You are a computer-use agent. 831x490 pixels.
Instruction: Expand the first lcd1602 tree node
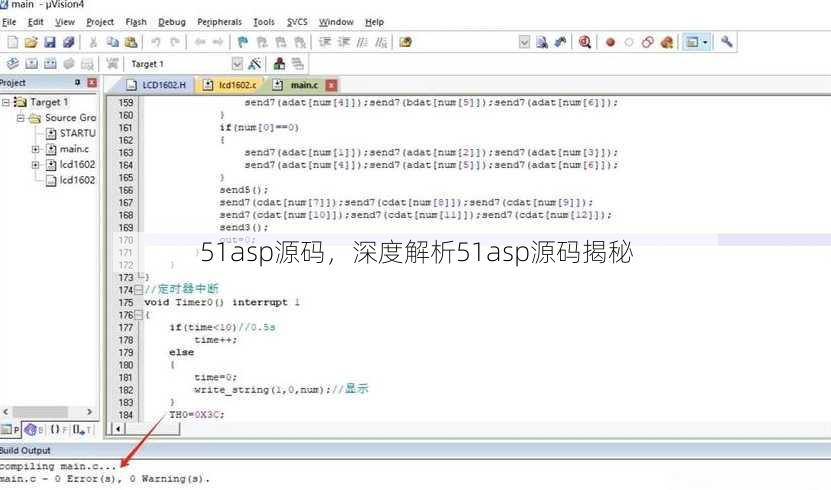coord(36,165)
